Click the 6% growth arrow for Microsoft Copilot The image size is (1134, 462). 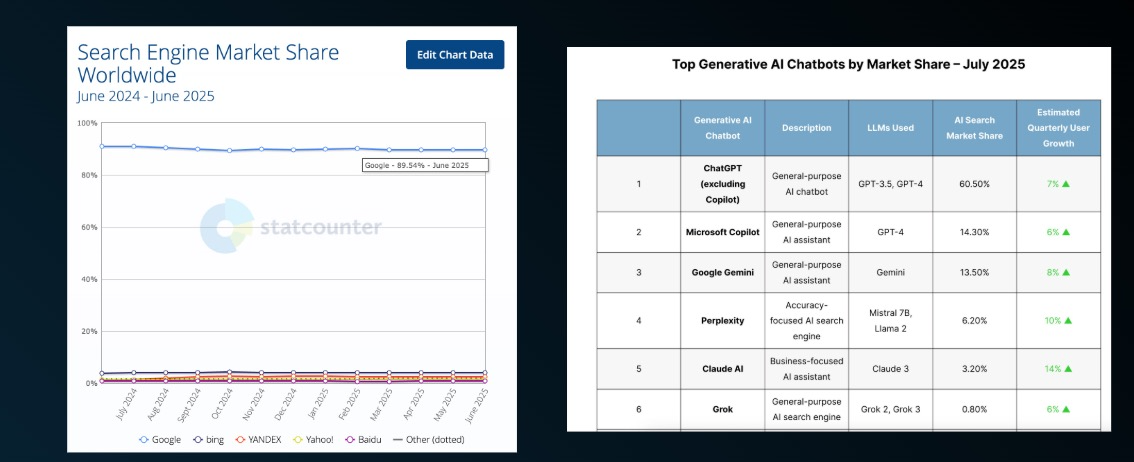[1066, 232]
